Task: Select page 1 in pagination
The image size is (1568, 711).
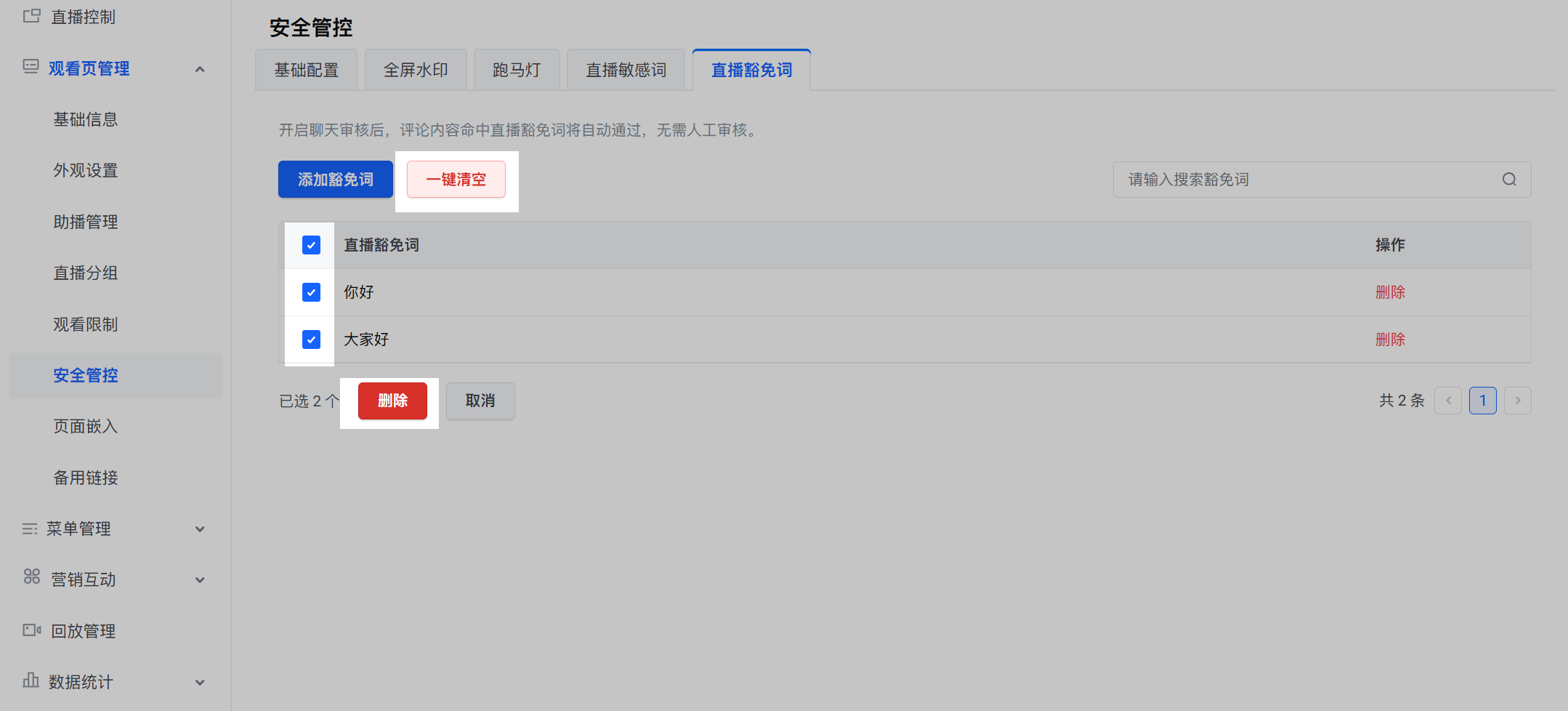Action: tap(1483, 401)
